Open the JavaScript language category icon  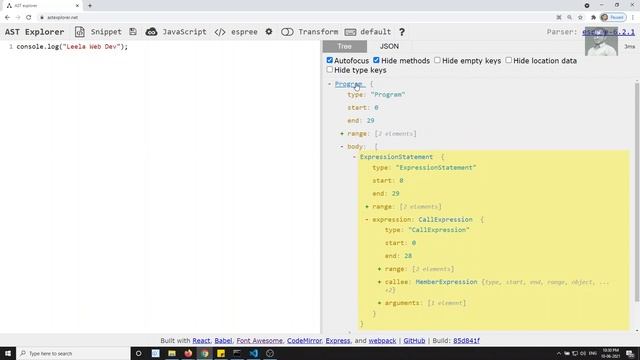pyautogui.click(x=151, y=32)
